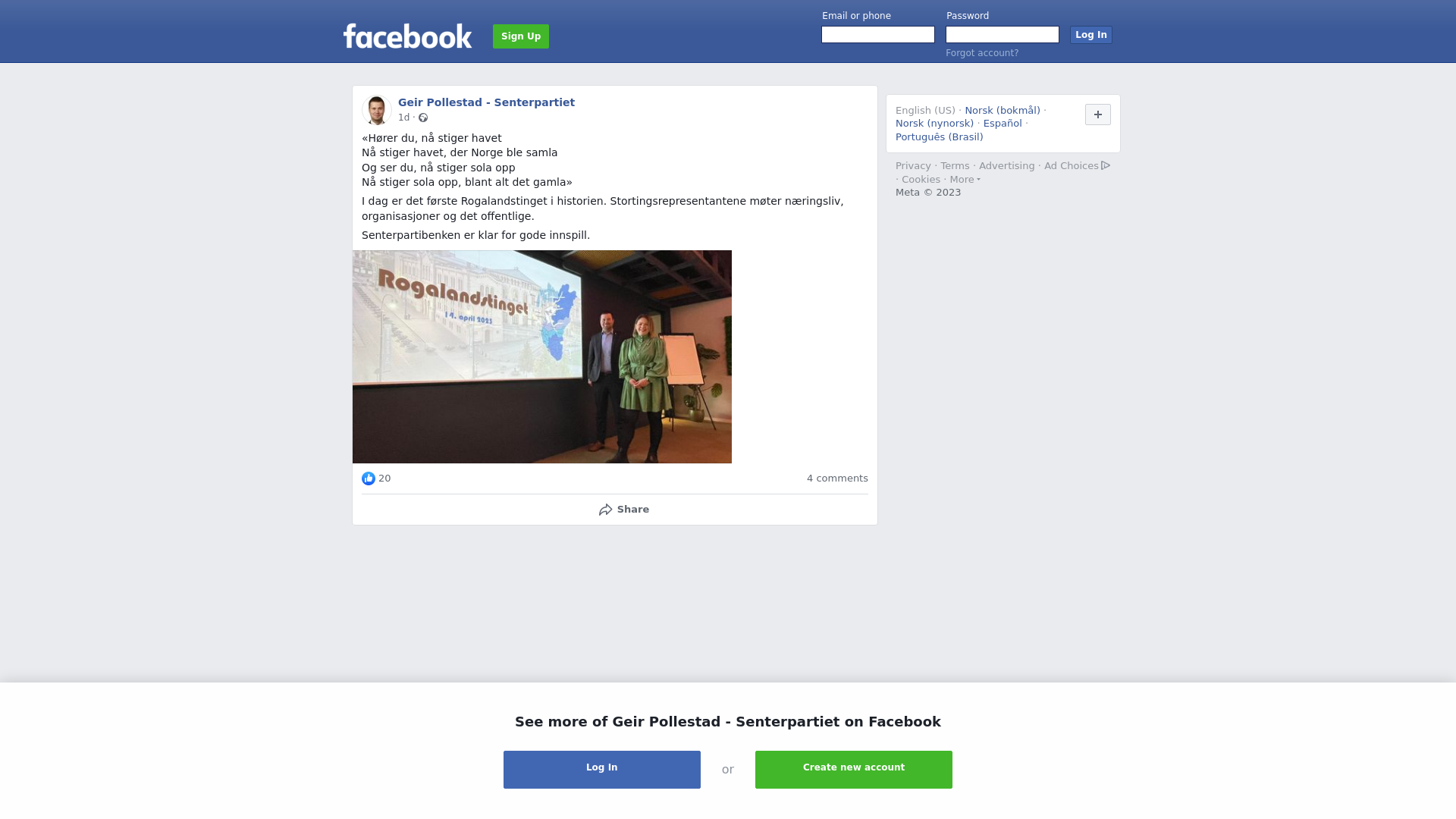Image resolution: width=1456 pixels, height=819 pixels.
Task: Switch language to Español
Action: pyautogui.click(x=1003, y=124)
